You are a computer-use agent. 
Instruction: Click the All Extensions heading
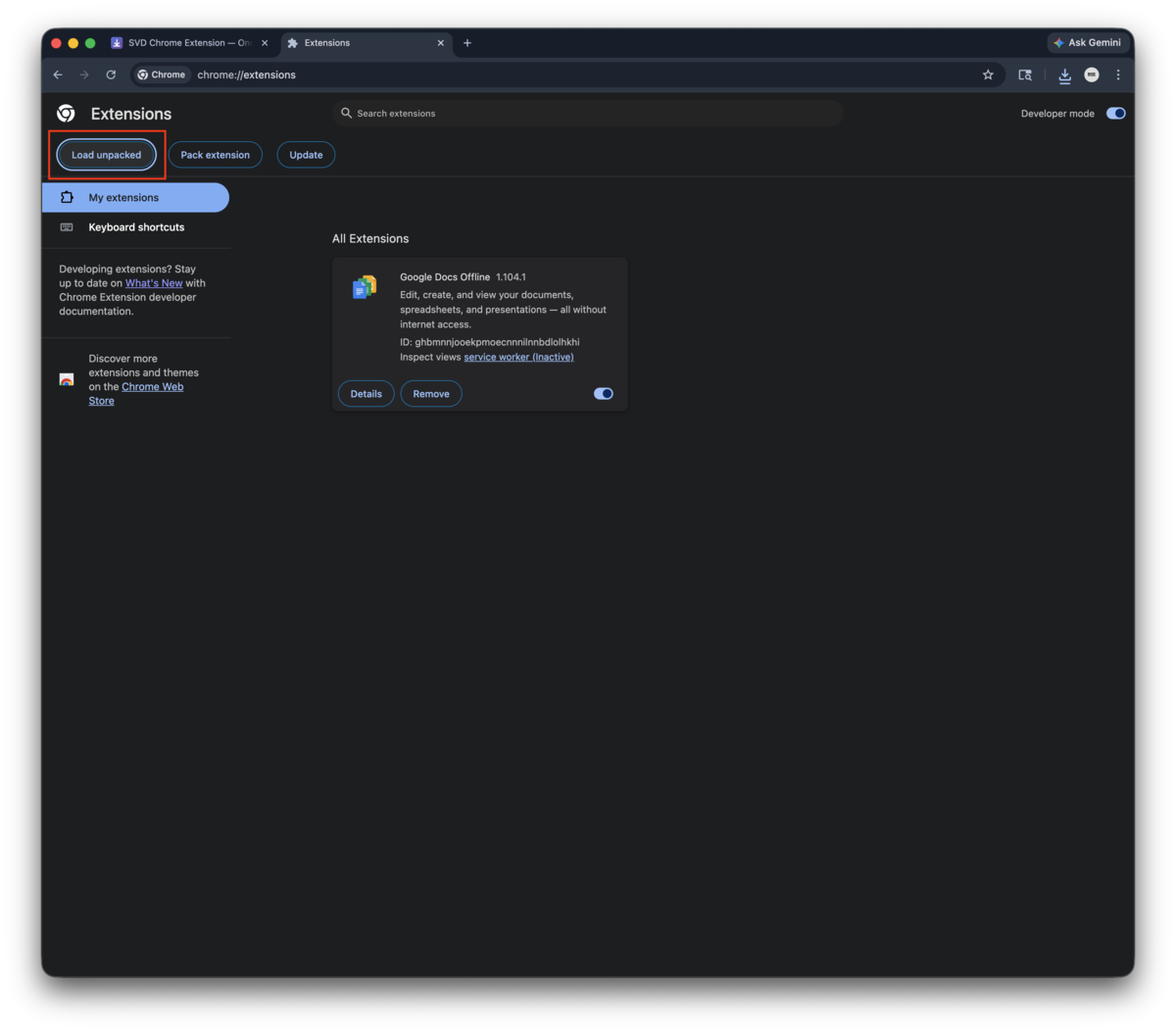(370, 238)
